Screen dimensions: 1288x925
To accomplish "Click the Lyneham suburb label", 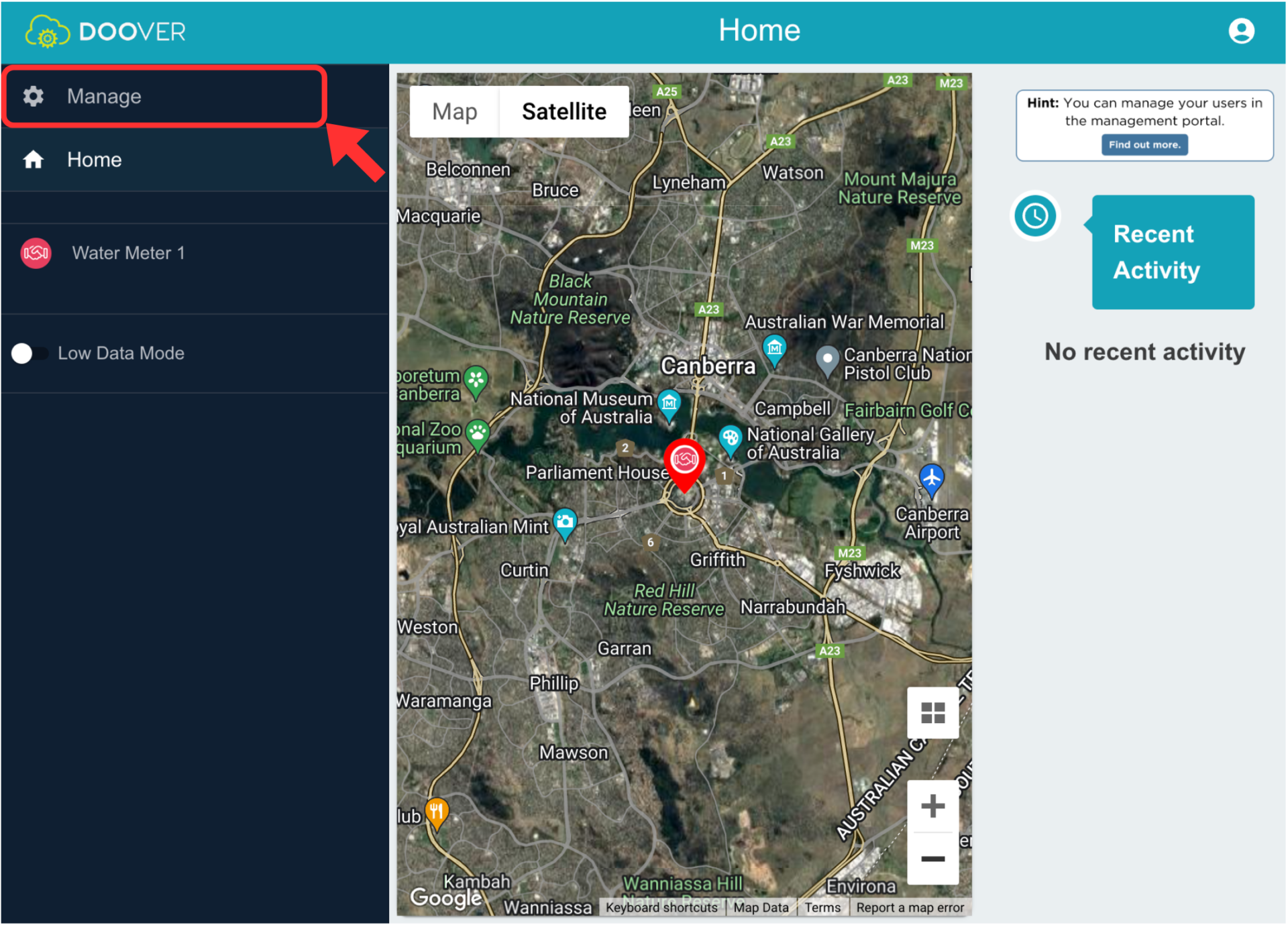I will tap(689, 182).
